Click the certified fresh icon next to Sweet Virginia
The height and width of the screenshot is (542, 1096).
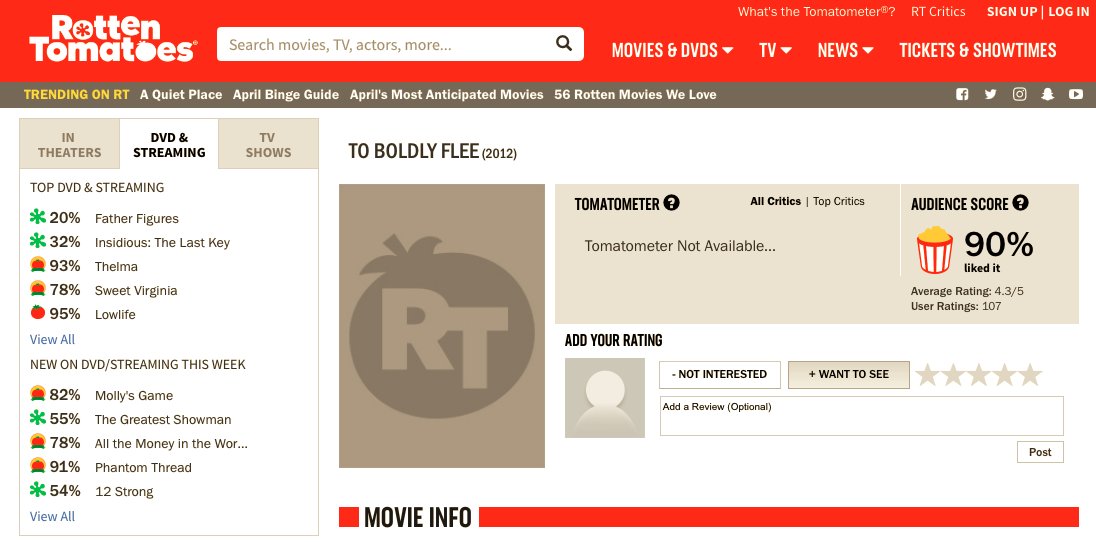point(38,288)
